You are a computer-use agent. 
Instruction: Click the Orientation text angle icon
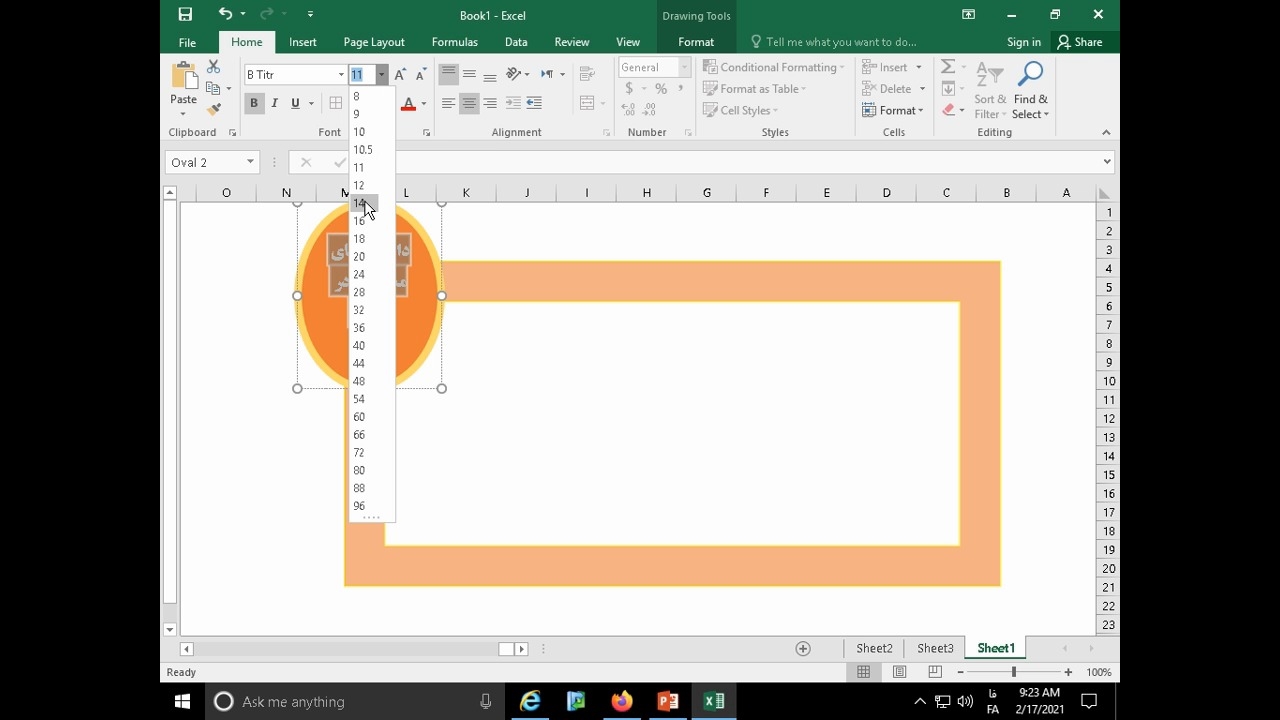tap(513, 74)
